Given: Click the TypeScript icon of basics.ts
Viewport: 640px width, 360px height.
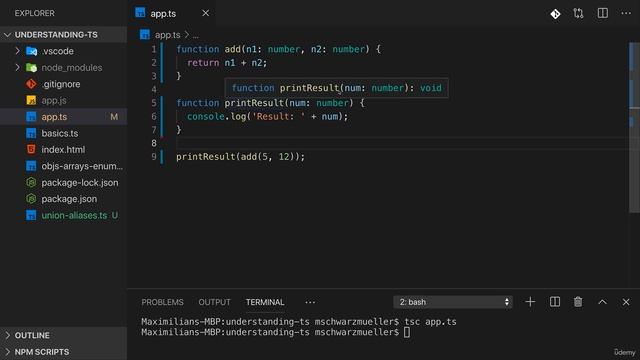Looking at the screenshot, I should (31, 133).
